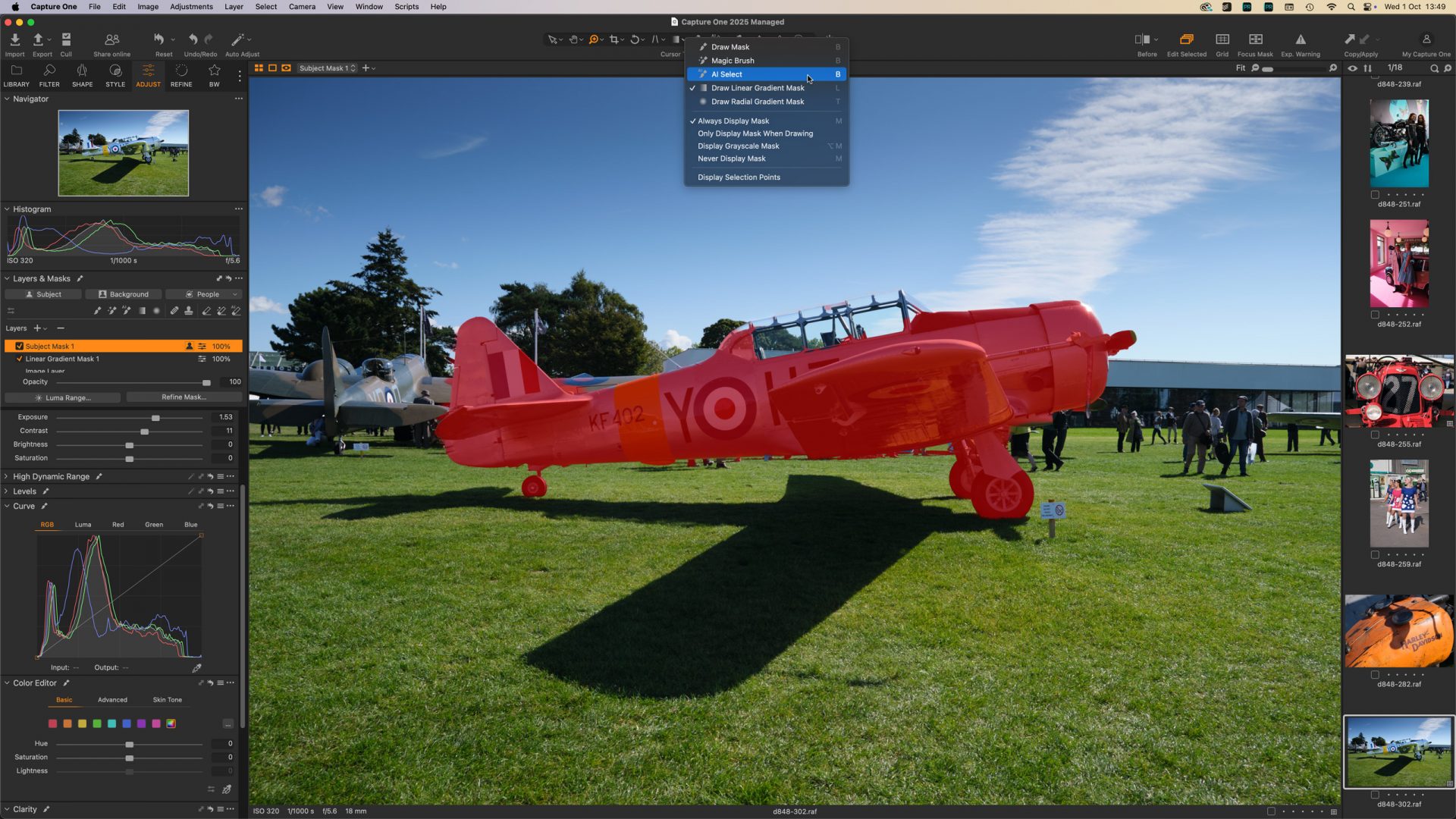Open the Subject Mask 1 layer dropdown
This screenshot has height=819, width=1456.
tap(328, 68)
